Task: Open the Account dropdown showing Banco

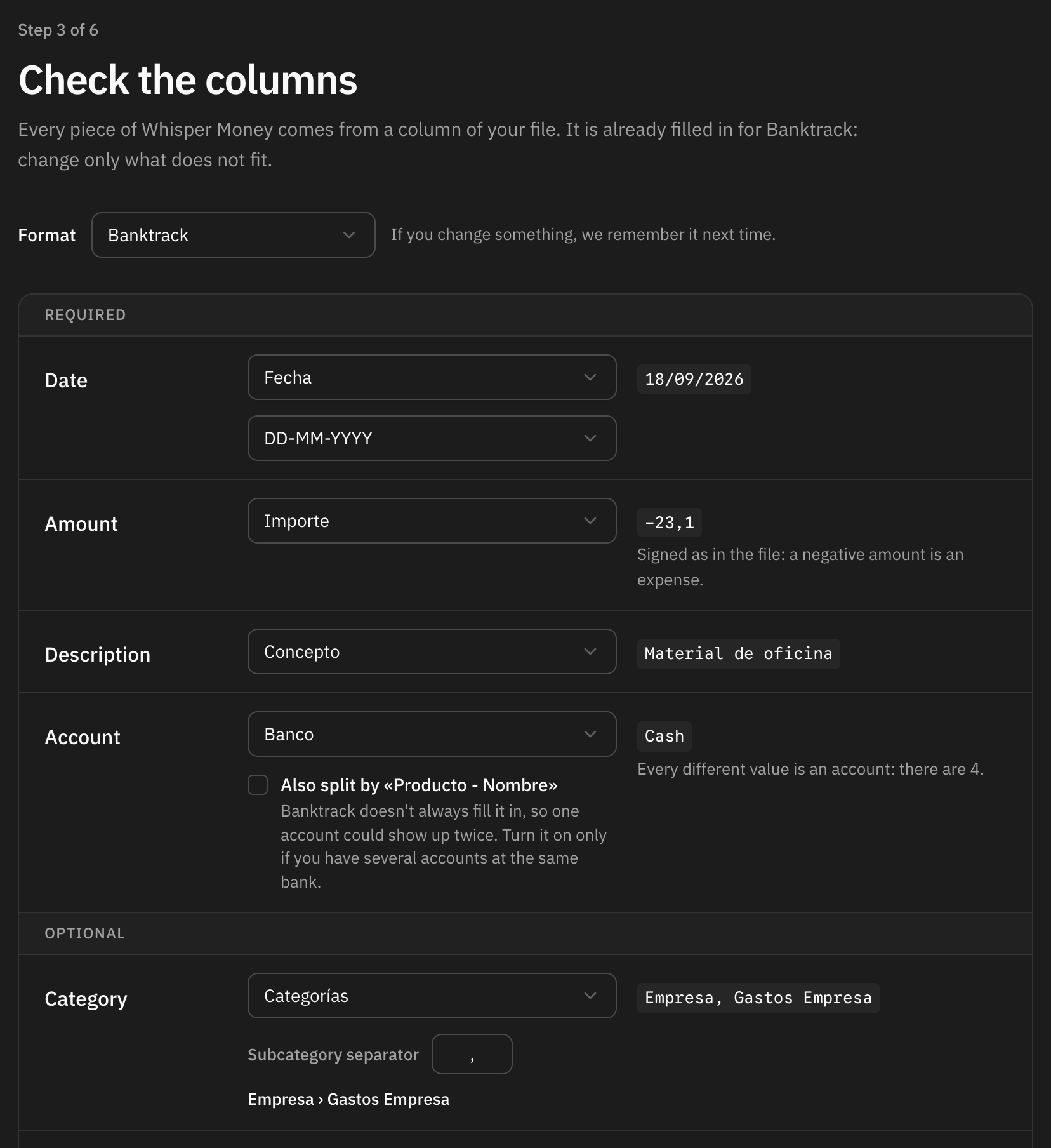Action: point(432,734)
